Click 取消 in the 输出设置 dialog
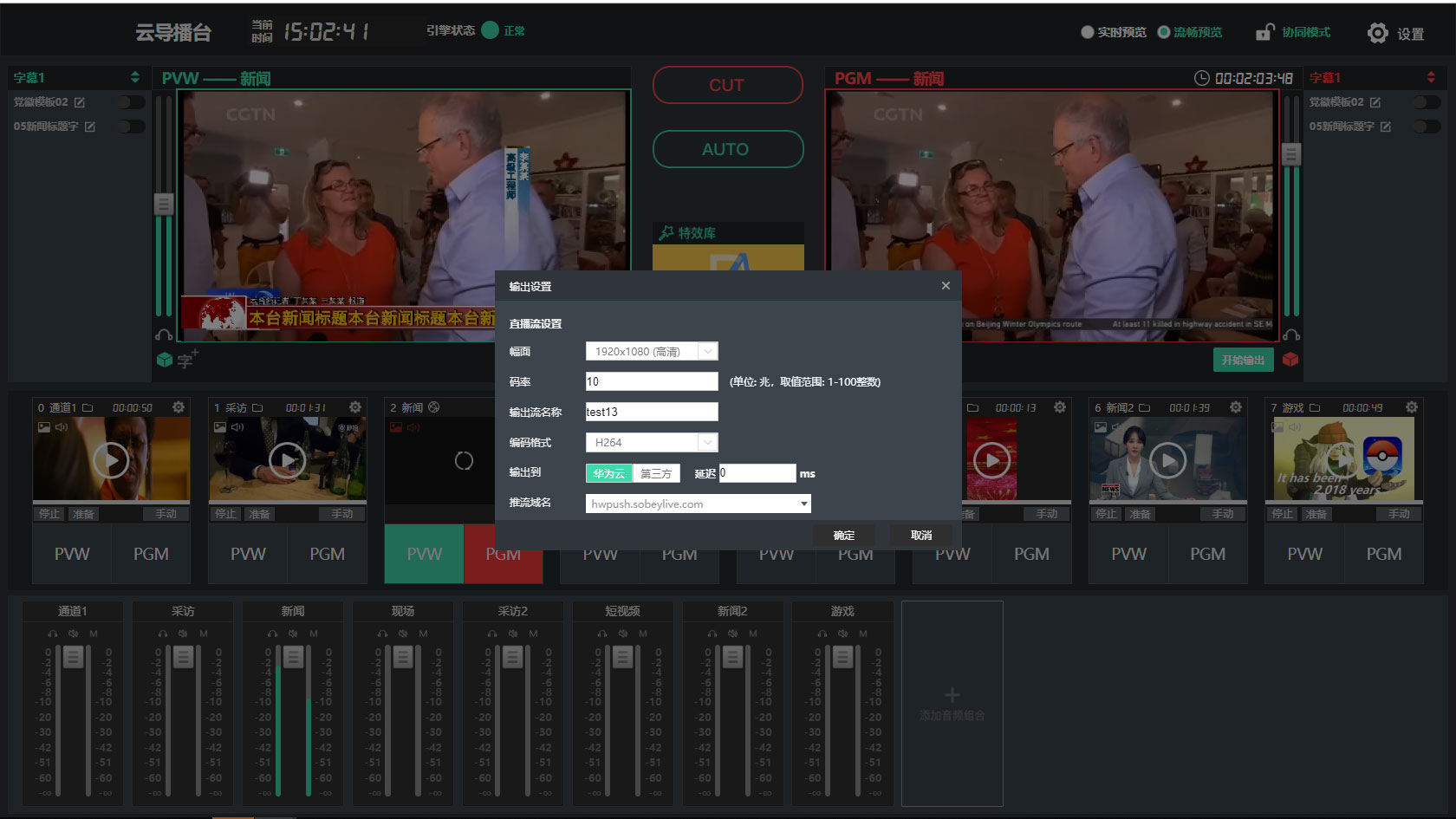This screenshot has height=819, width=1456. [921, 536]
